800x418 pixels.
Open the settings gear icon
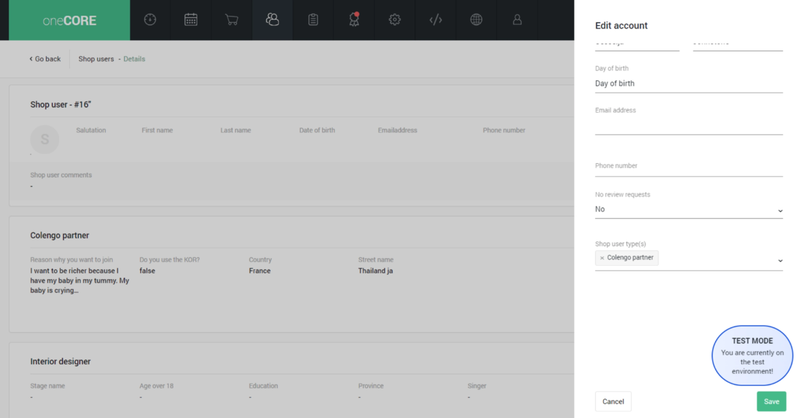tap(395, 20)
